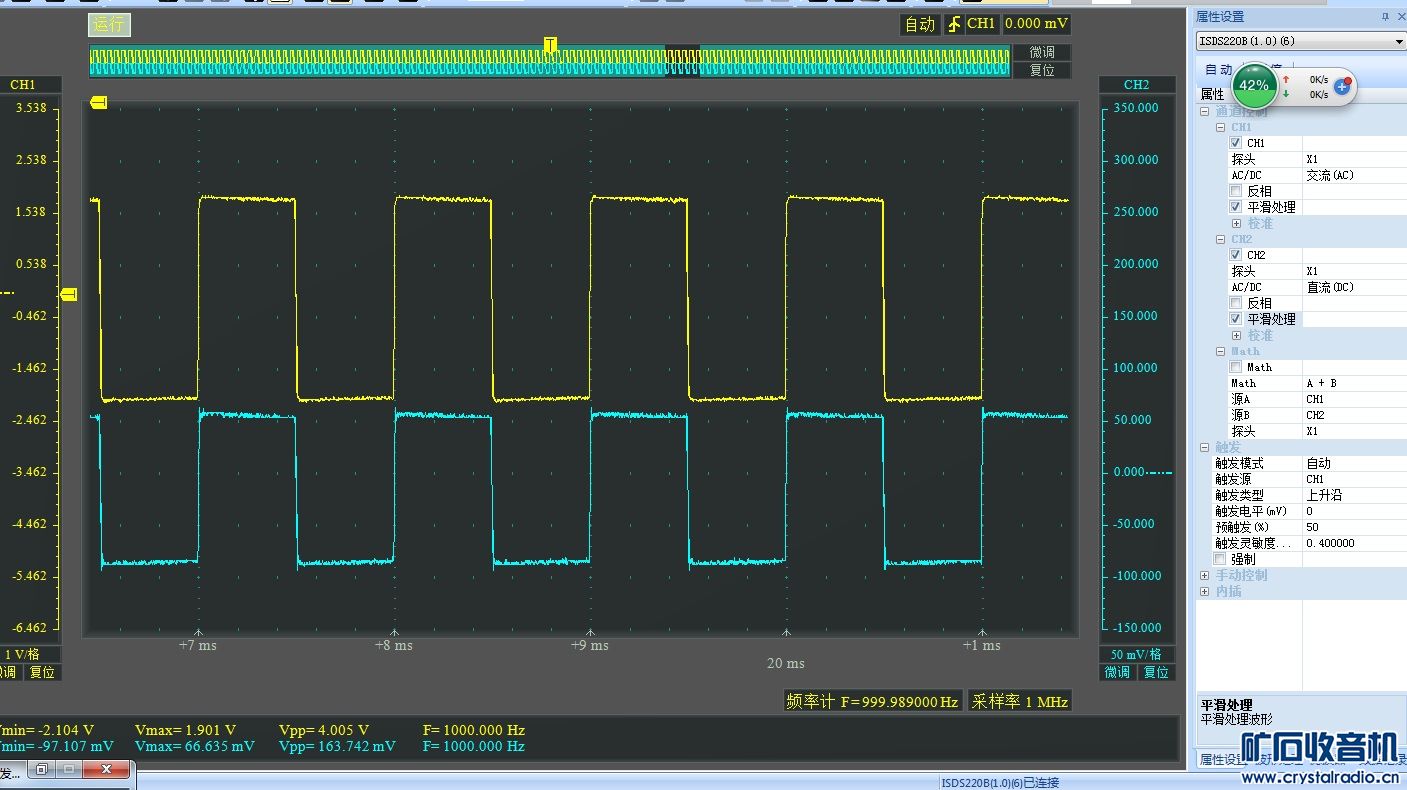Collapse the CH1 property group
Image resolution: width=1407 pixels, height=790 pixels.
tap(1220, 127)
